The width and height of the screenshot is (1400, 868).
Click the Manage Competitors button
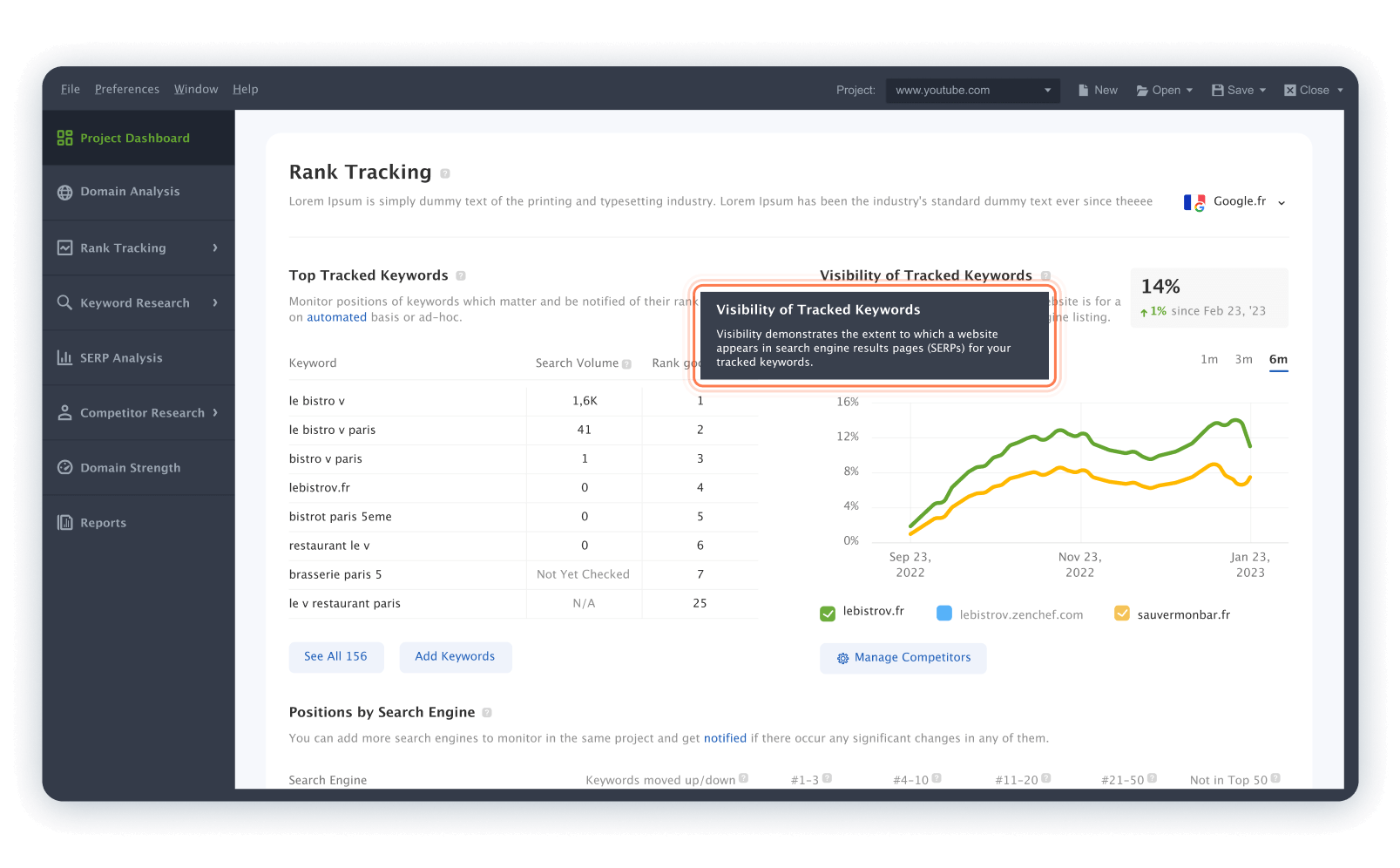tap(903, 658)
